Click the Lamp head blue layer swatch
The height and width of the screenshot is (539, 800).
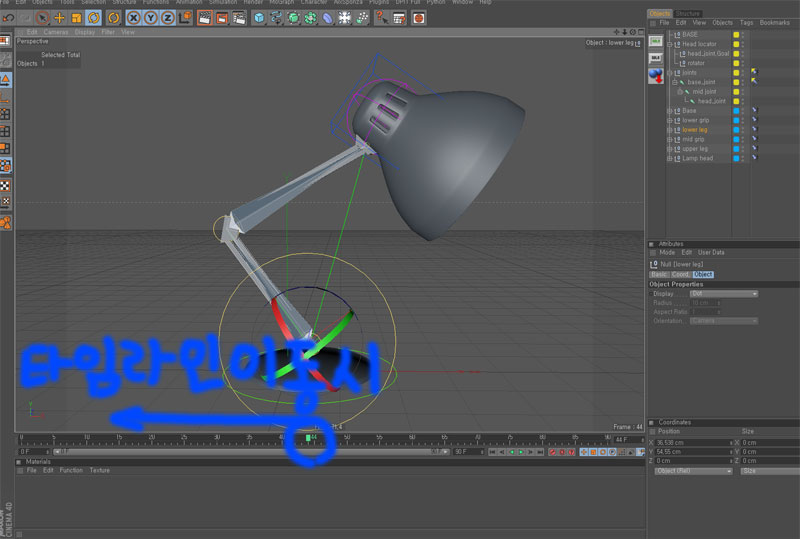click(736, 159)
